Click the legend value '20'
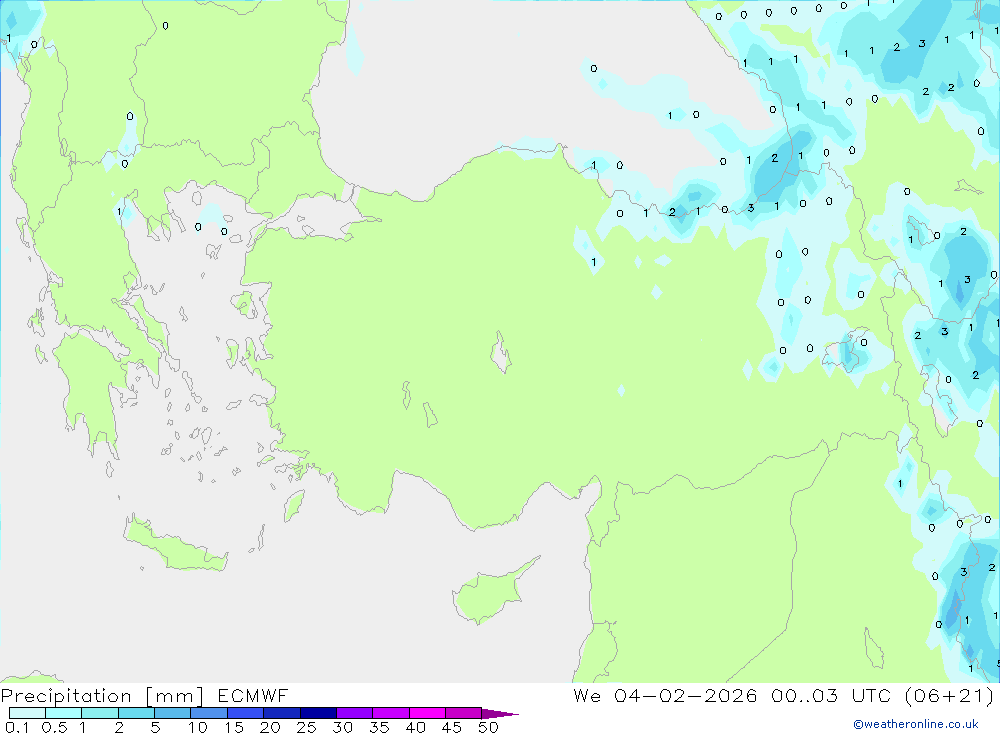This screenshot has width=1000, height=733. [270, 727]
